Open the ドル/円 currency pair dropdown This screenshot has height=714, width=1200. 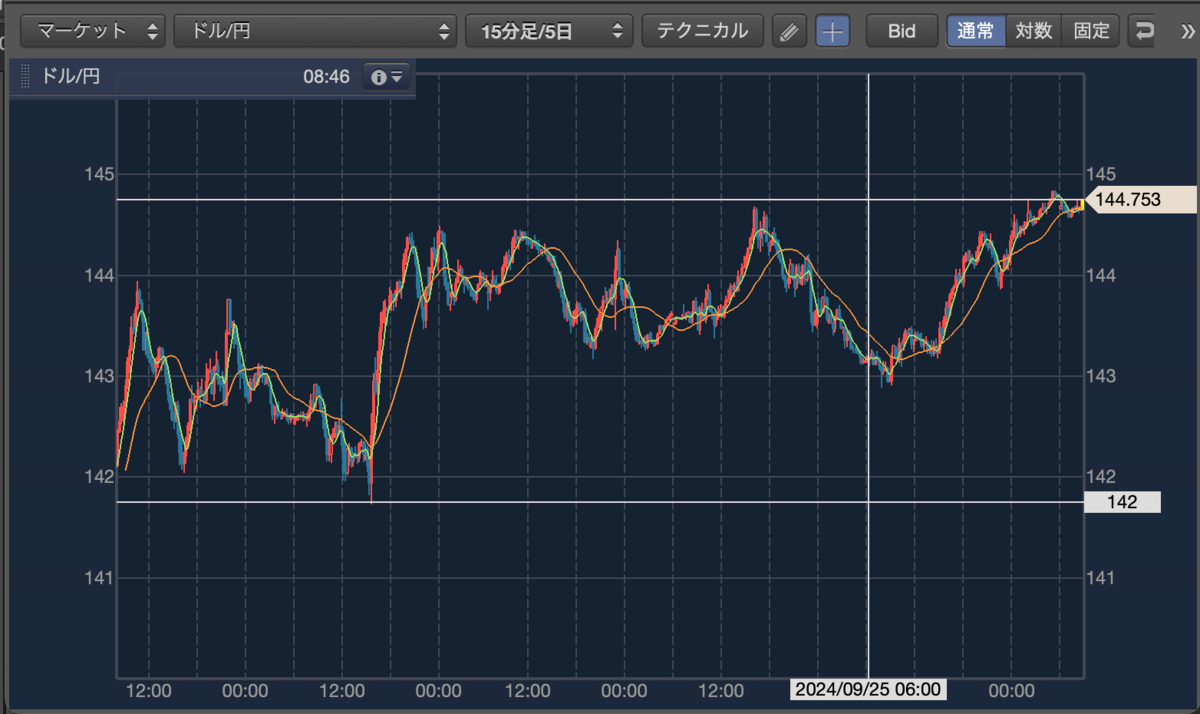(x=315, y=31)
